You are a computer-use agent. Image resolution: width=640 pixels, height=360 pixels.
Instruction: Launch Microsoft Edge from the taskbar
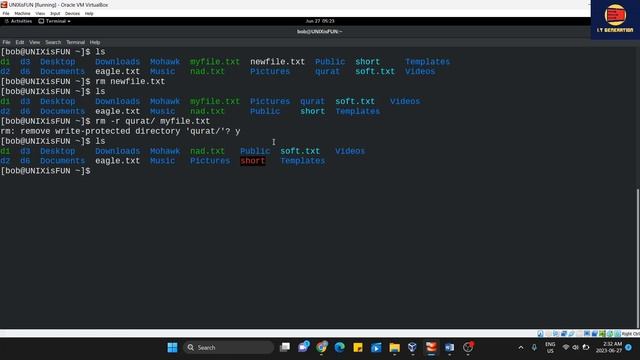click(x=340, y=347)
